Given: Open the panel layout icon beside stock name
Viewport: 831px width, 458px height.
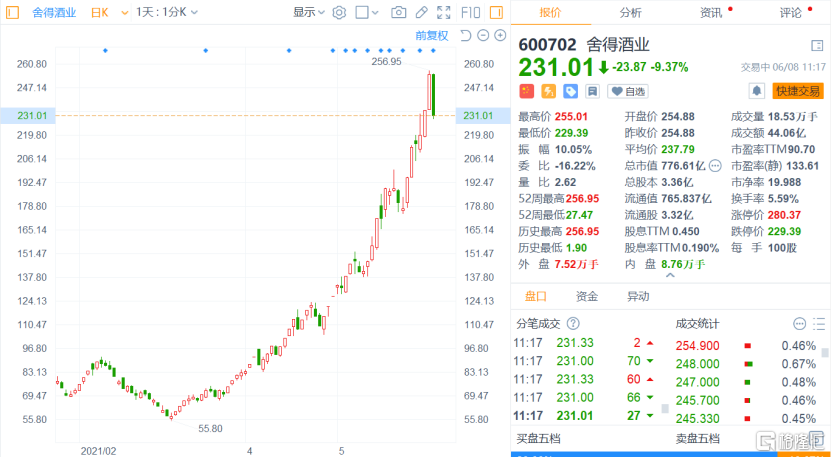Looking at the screenshot, I should 817,46.
